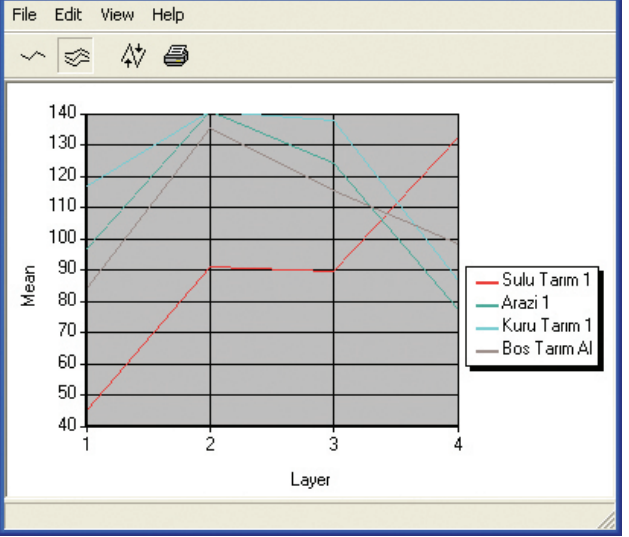Click the 140 label on y-axis
The width and height of the screenshot is (629, 537).
62,114
